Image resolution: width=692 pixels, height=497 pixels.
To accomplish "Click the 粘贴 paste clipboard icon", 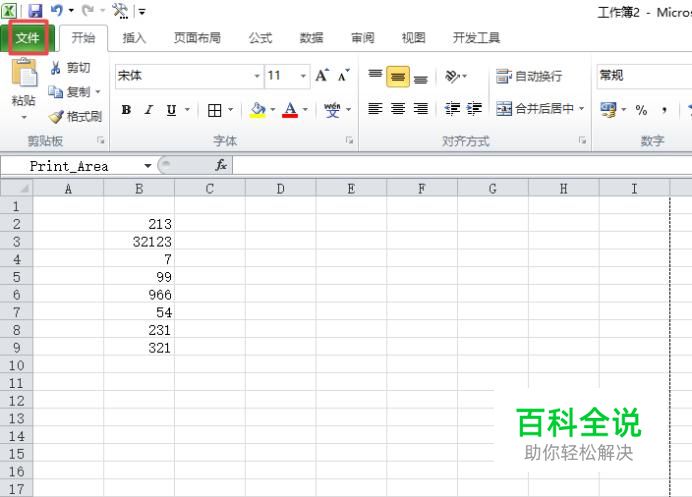I will coord(24,73).
